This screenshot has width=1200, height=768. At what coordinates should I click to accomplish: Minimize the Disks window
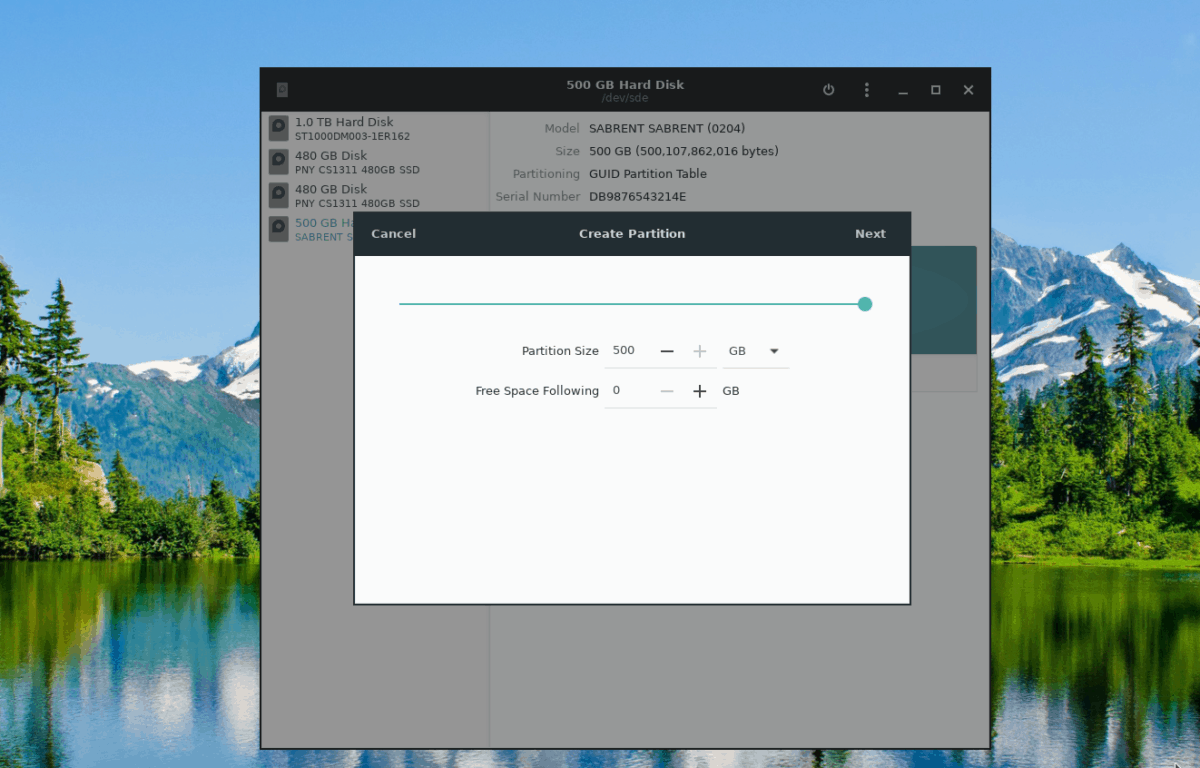point(903,90)
